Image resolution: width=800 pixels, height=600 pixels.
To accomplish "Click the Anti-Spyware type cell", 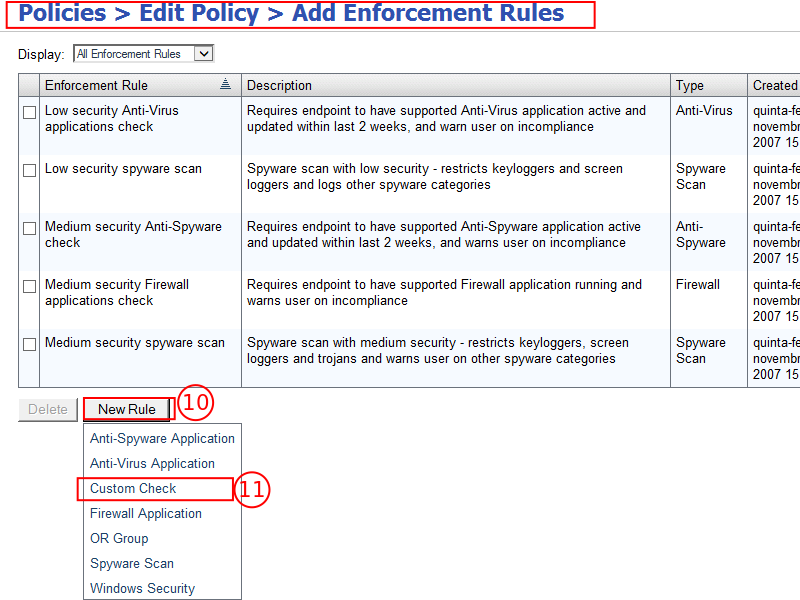I will tap(701, 234).
